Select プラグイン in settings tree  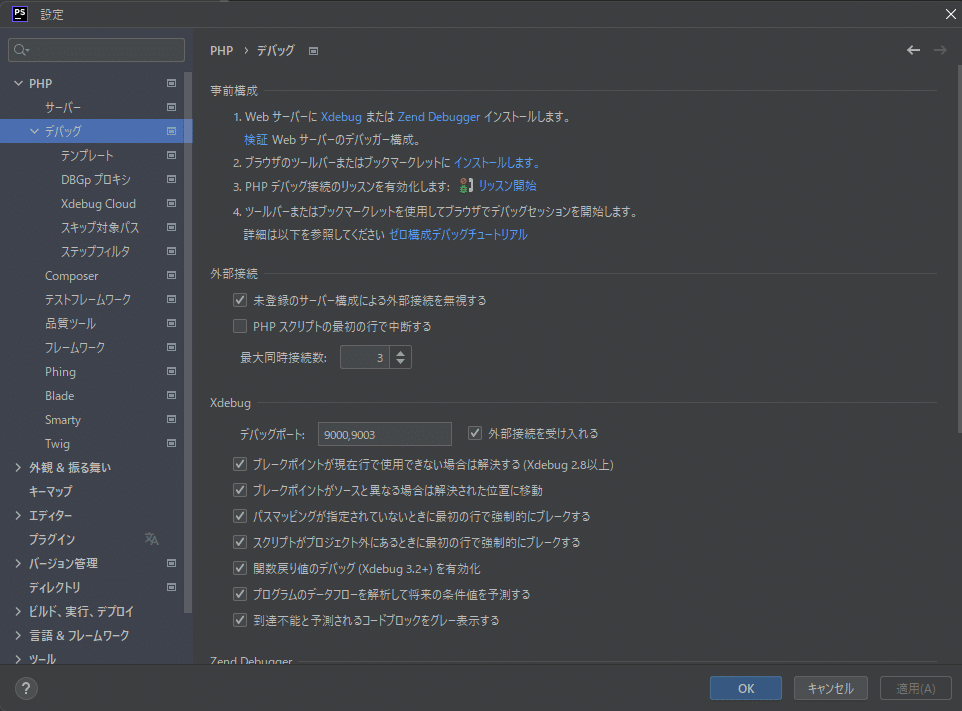[52, 539]
